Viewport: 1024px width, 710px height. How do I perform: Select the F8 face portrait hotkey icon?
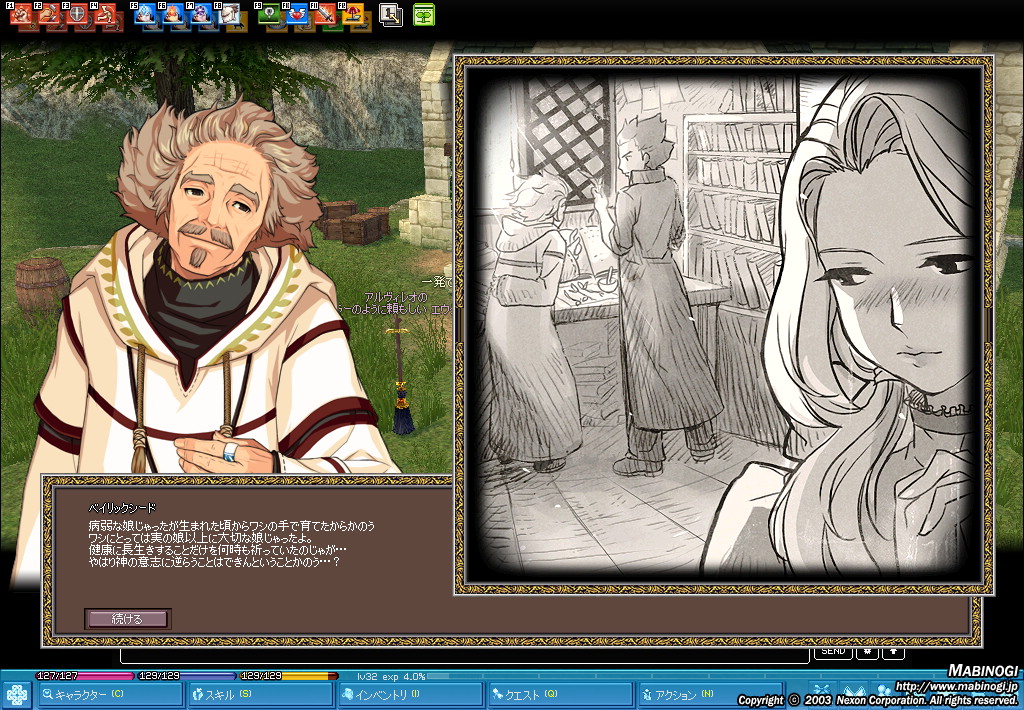pyautogui.click(x=229, y=14)
